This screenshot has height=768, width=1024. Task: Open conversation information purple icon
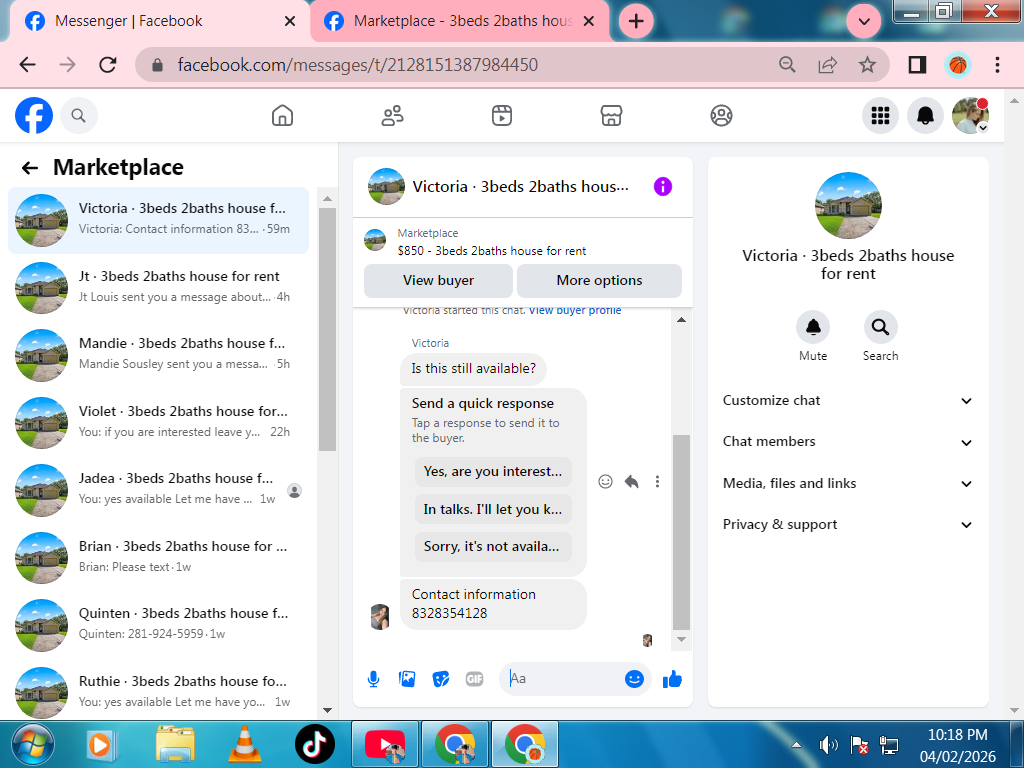coord(662,186)
